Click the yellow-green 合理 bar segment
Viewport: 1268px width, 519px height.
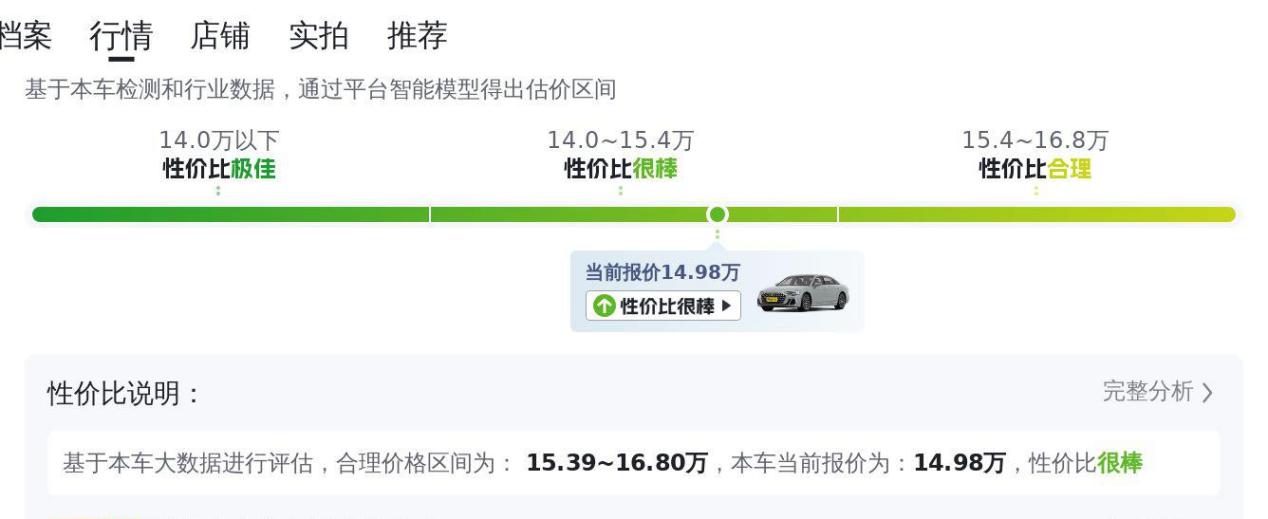point(1037,214)
